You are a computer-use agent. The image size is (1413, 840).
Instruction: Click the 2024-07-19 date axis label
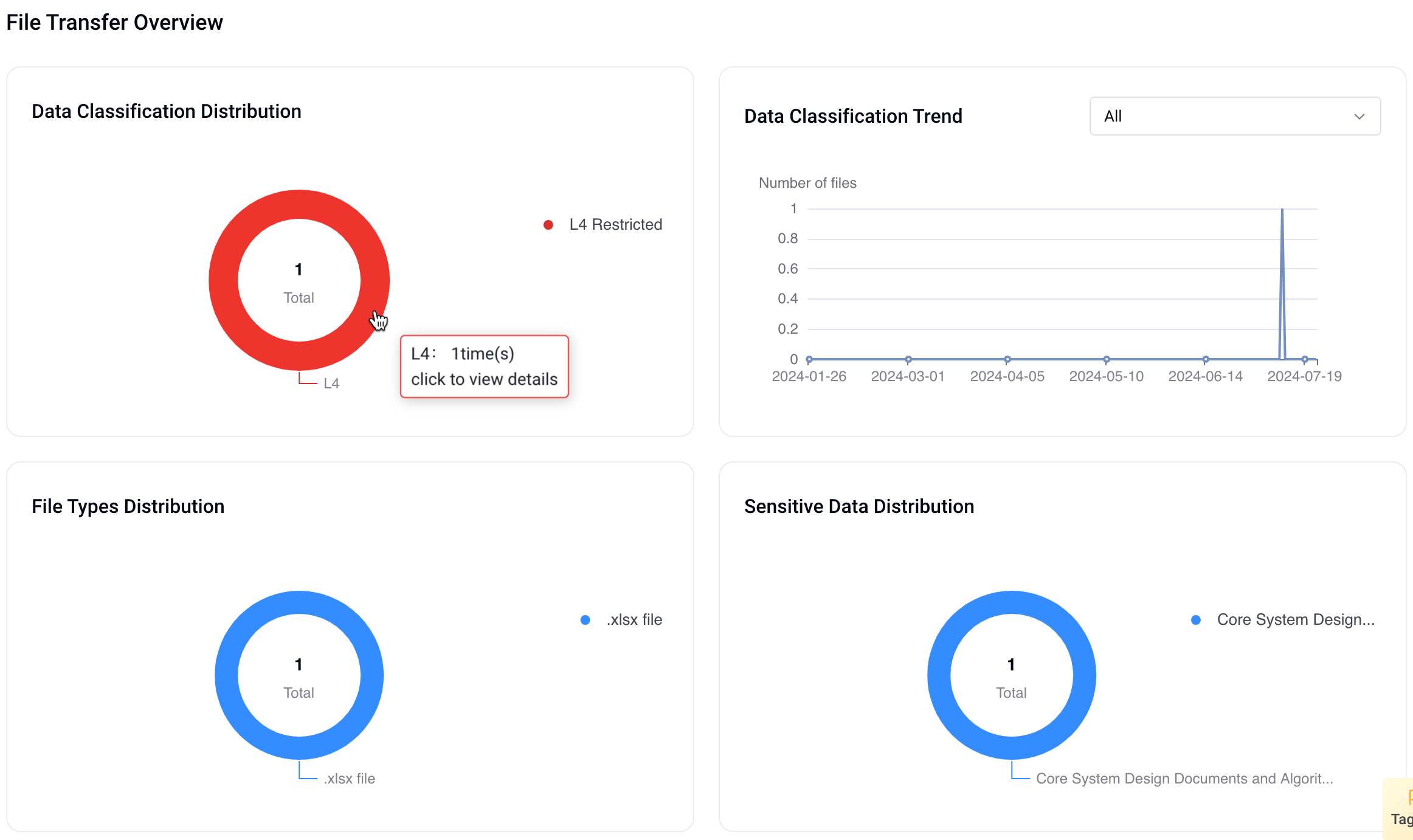1304,377
